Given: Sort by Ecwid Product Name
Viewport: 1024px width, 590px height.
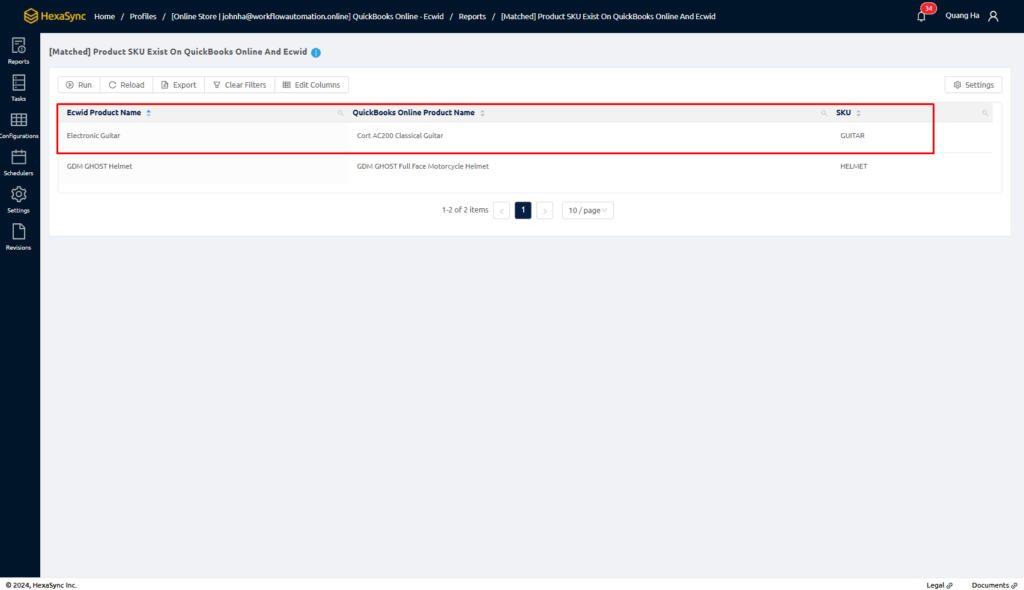Looking at the screenshot, I should point(148,113).
